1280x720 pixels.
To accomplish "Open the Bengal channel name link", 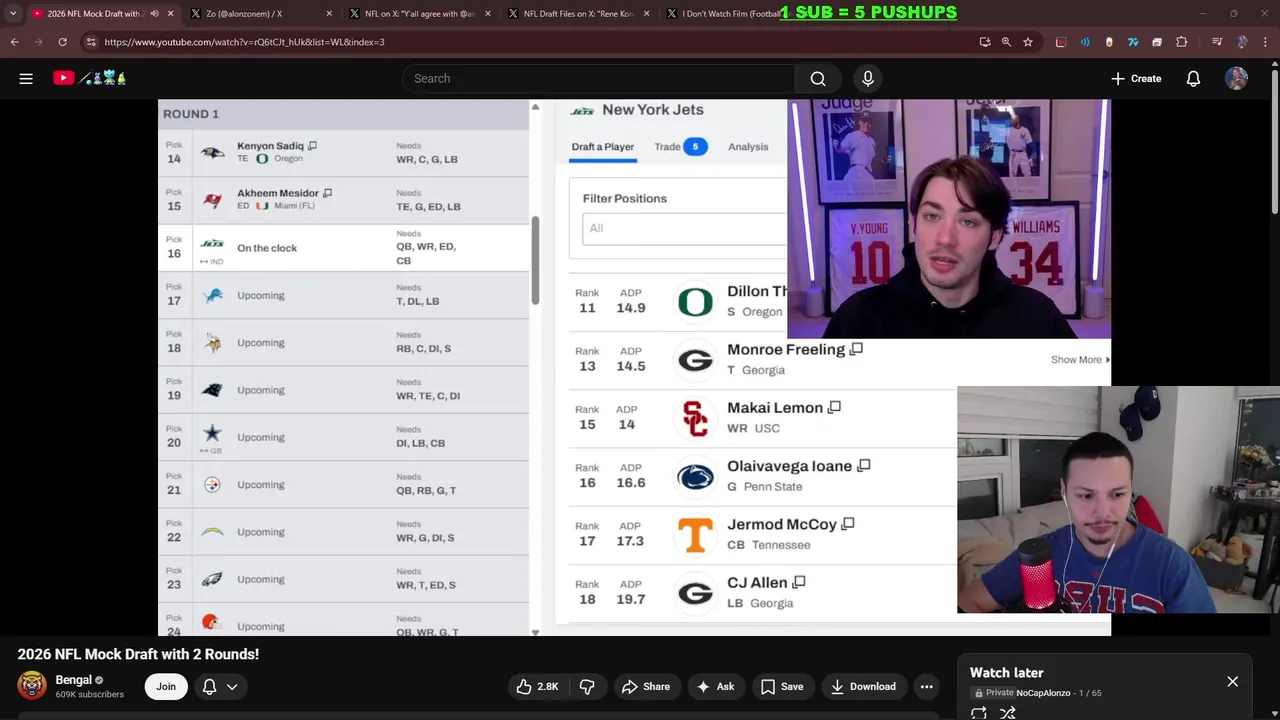I will (73, 680).
